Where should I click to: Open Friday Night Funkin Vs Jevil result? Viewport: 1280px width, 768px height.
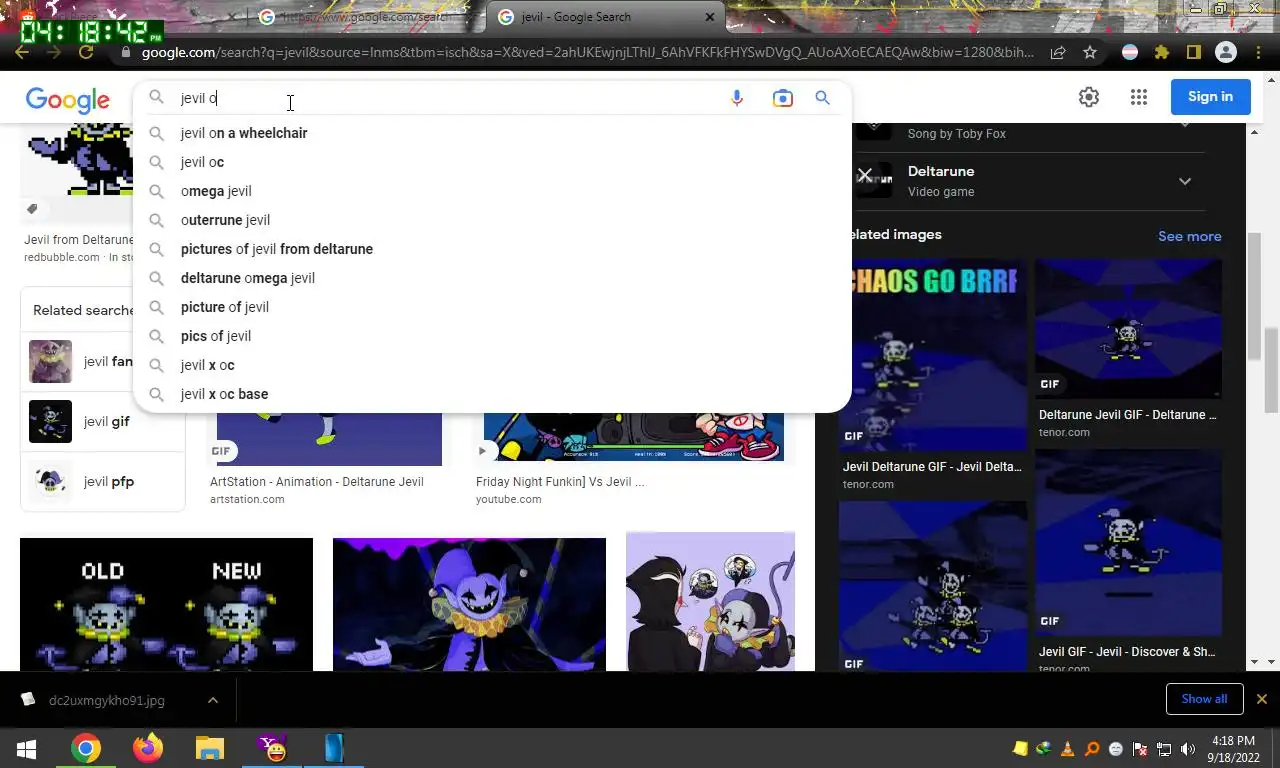click(560, 482)
